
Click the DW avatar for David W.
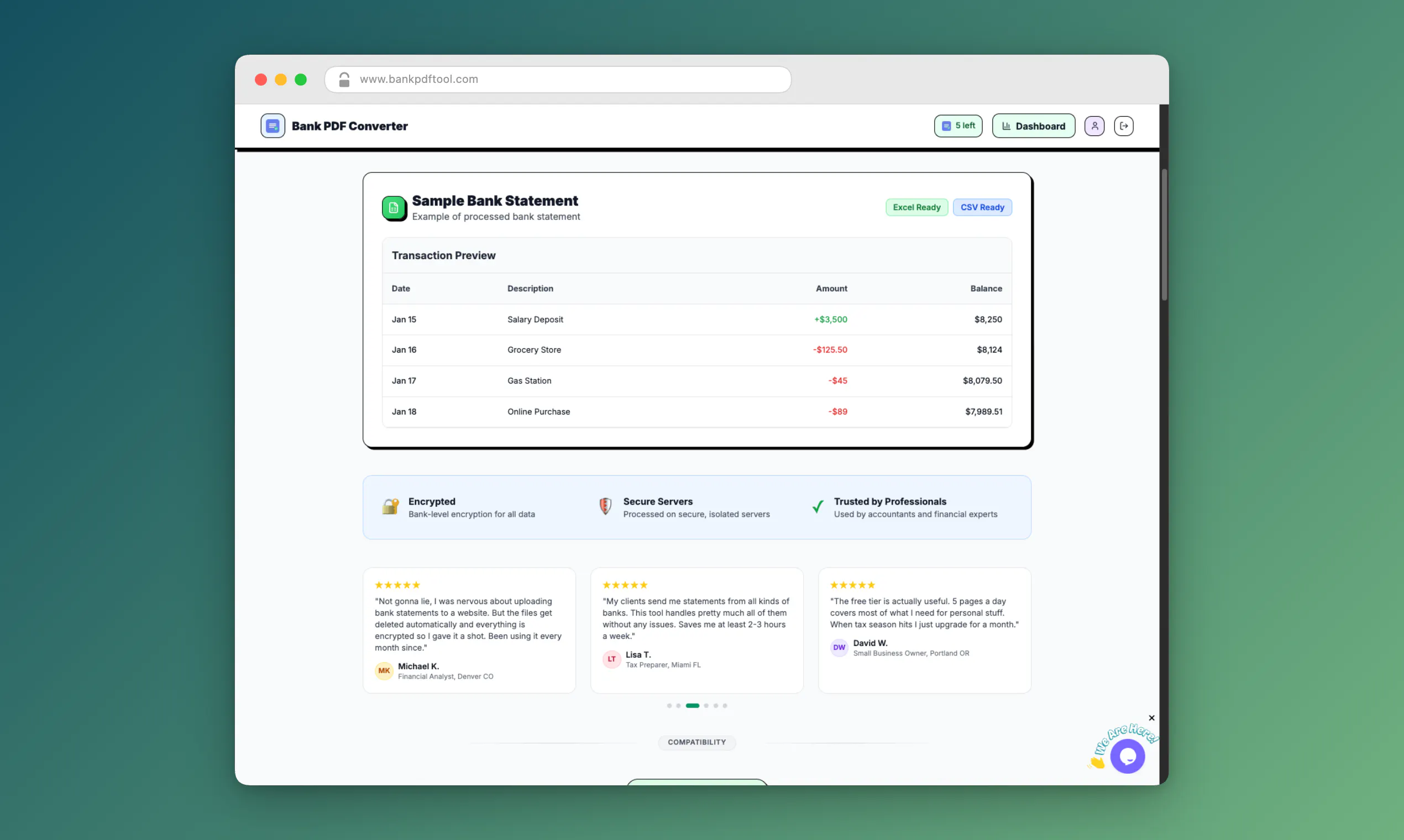pyautogui.click(x=839, y=647)
